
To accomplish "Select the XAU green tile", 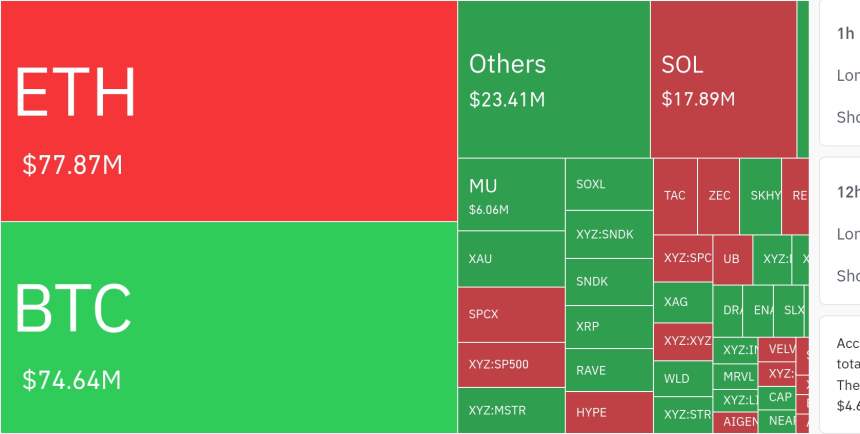I will tap(511, 259).
